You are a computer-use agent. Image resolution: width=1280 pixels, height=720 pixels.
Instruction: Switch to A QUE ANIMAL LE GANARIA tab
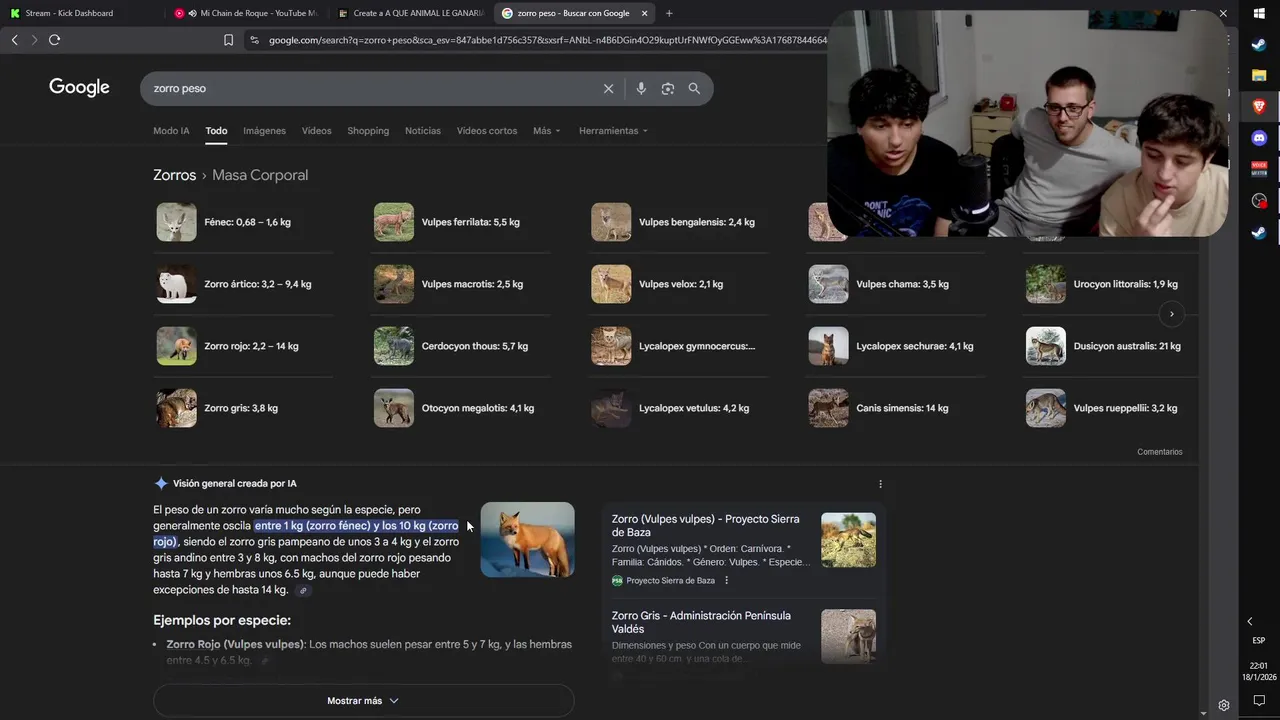410,13
